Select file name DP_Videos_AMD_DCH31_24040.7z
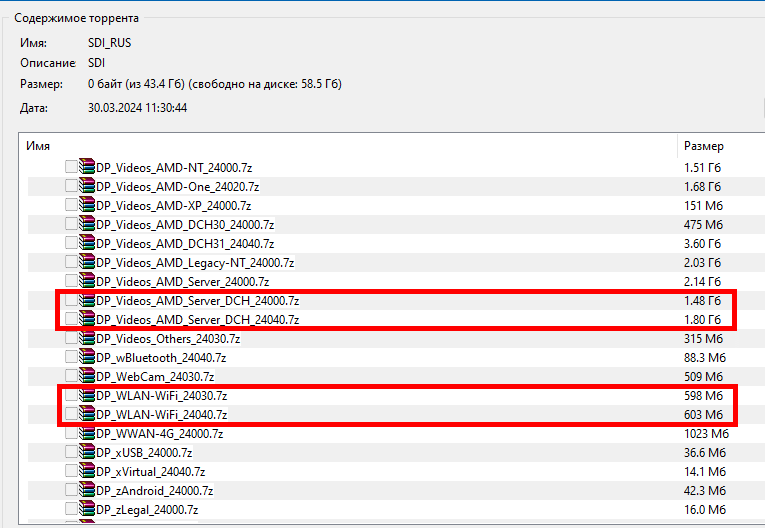 185,244
